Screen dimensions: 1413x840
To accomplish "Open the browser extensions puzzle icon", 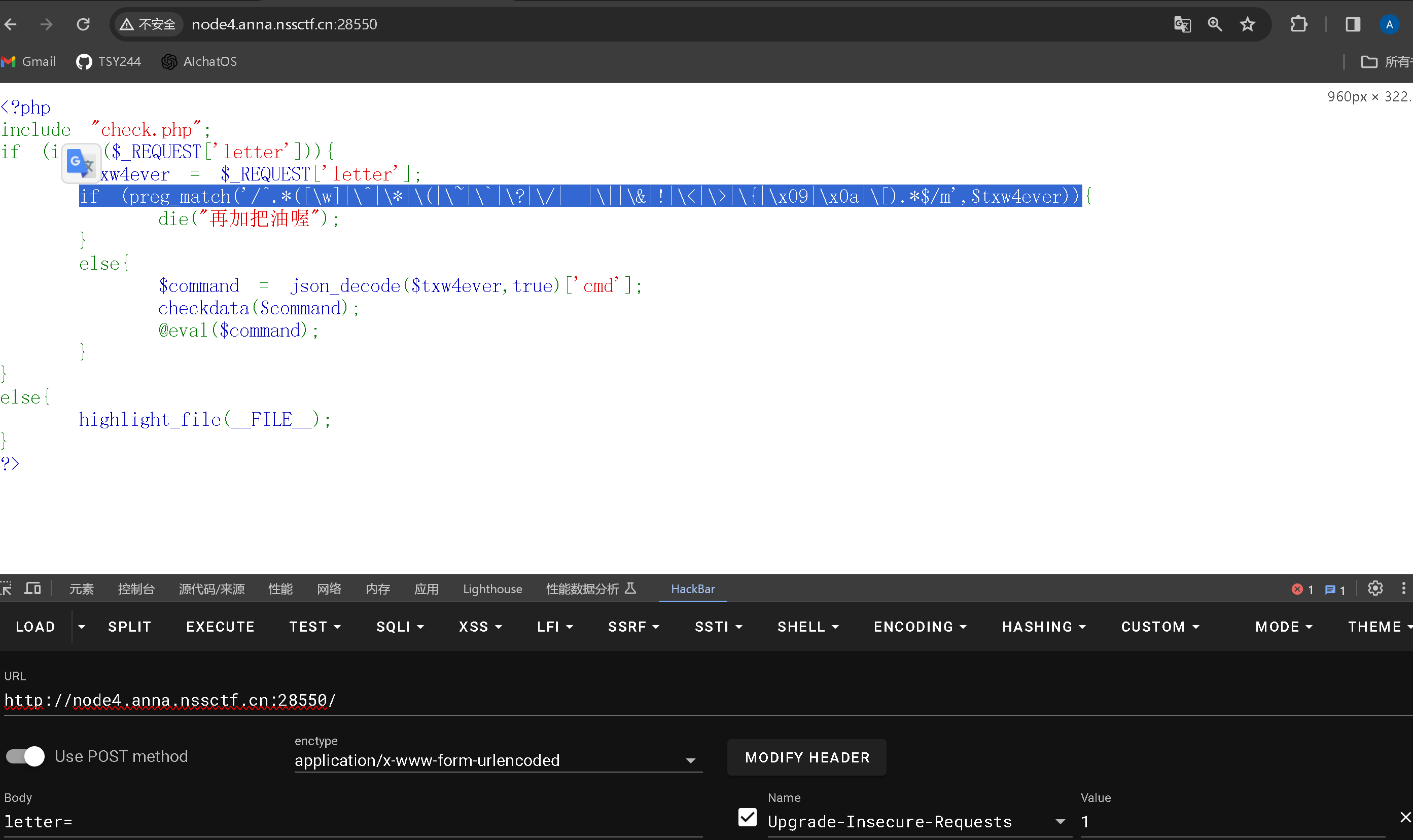I will pyautogui.click(x=1298, y=24).
